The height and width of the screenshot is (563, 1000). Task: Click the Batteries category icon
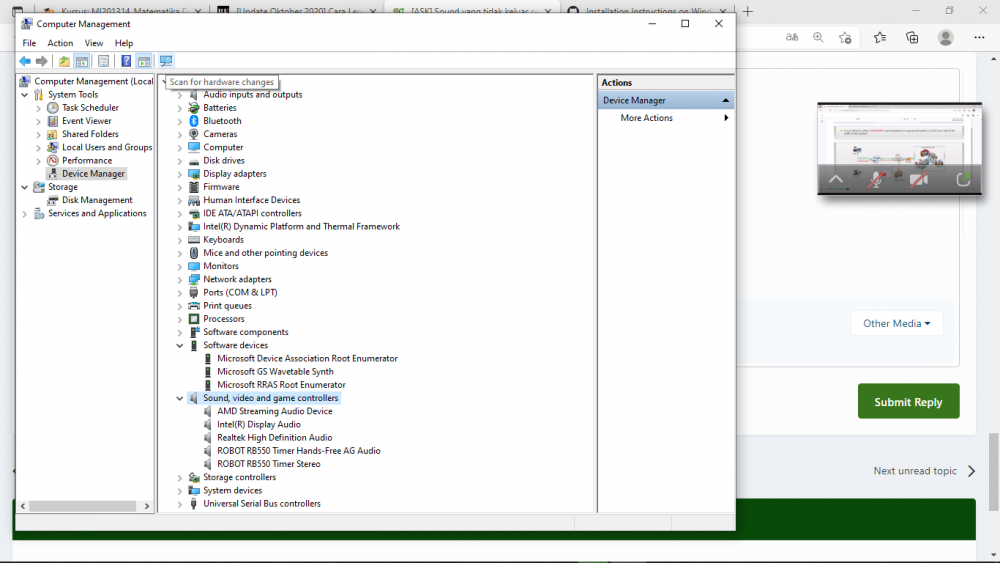[x=194, y=108]
